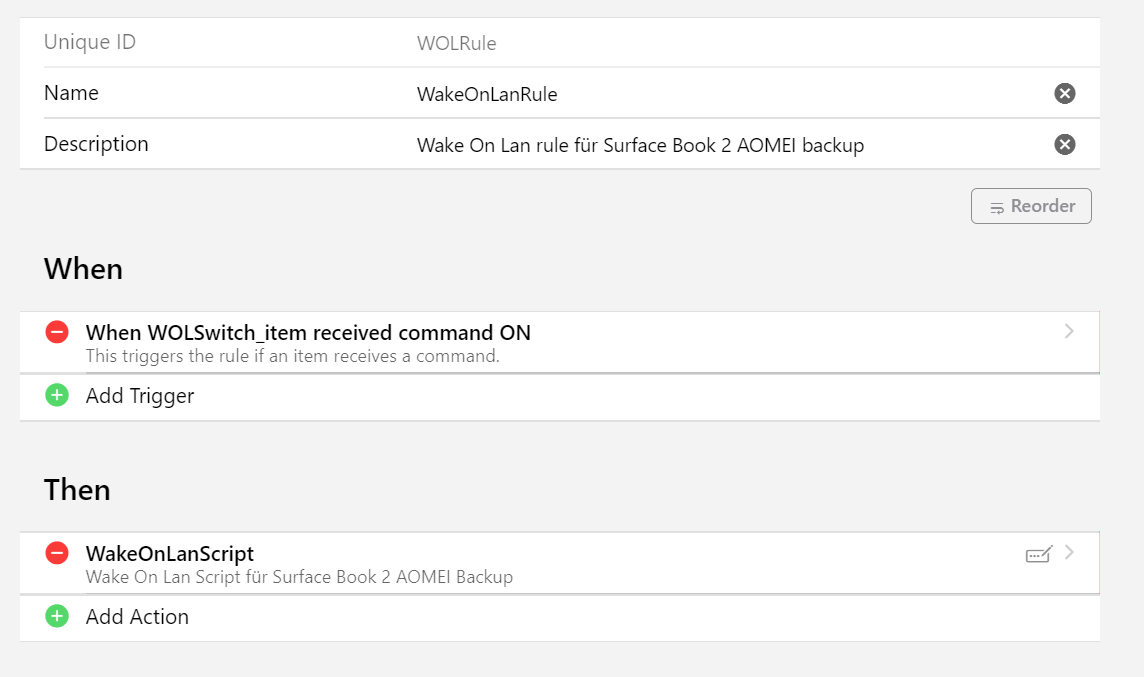Open script editor icon on WakeOnLanScript row
Image resolution: width=1144 pixels, height=677 pixels.
[1039, 554]
